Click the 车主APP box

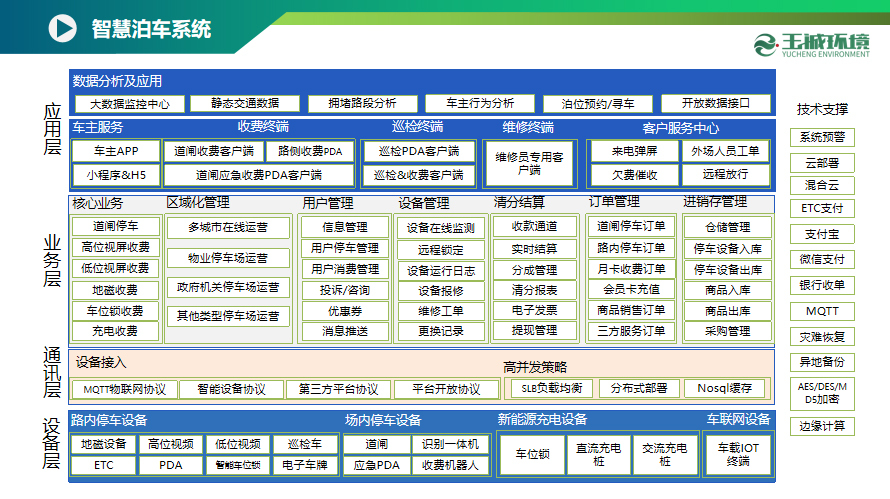tap(115, 151)
